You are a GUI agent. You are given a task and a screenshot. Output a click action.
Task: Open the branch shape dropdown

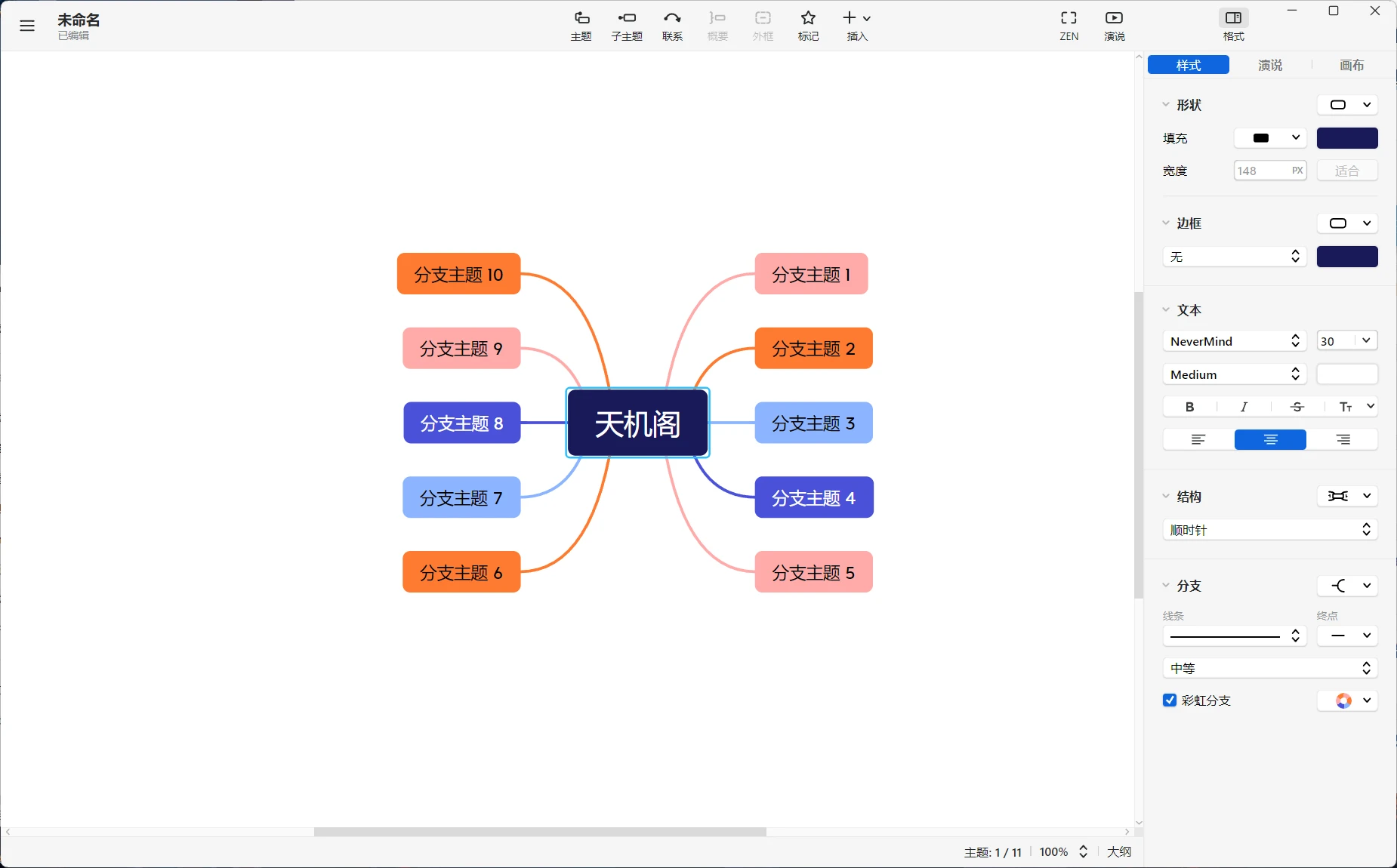tap(1348, 586)
